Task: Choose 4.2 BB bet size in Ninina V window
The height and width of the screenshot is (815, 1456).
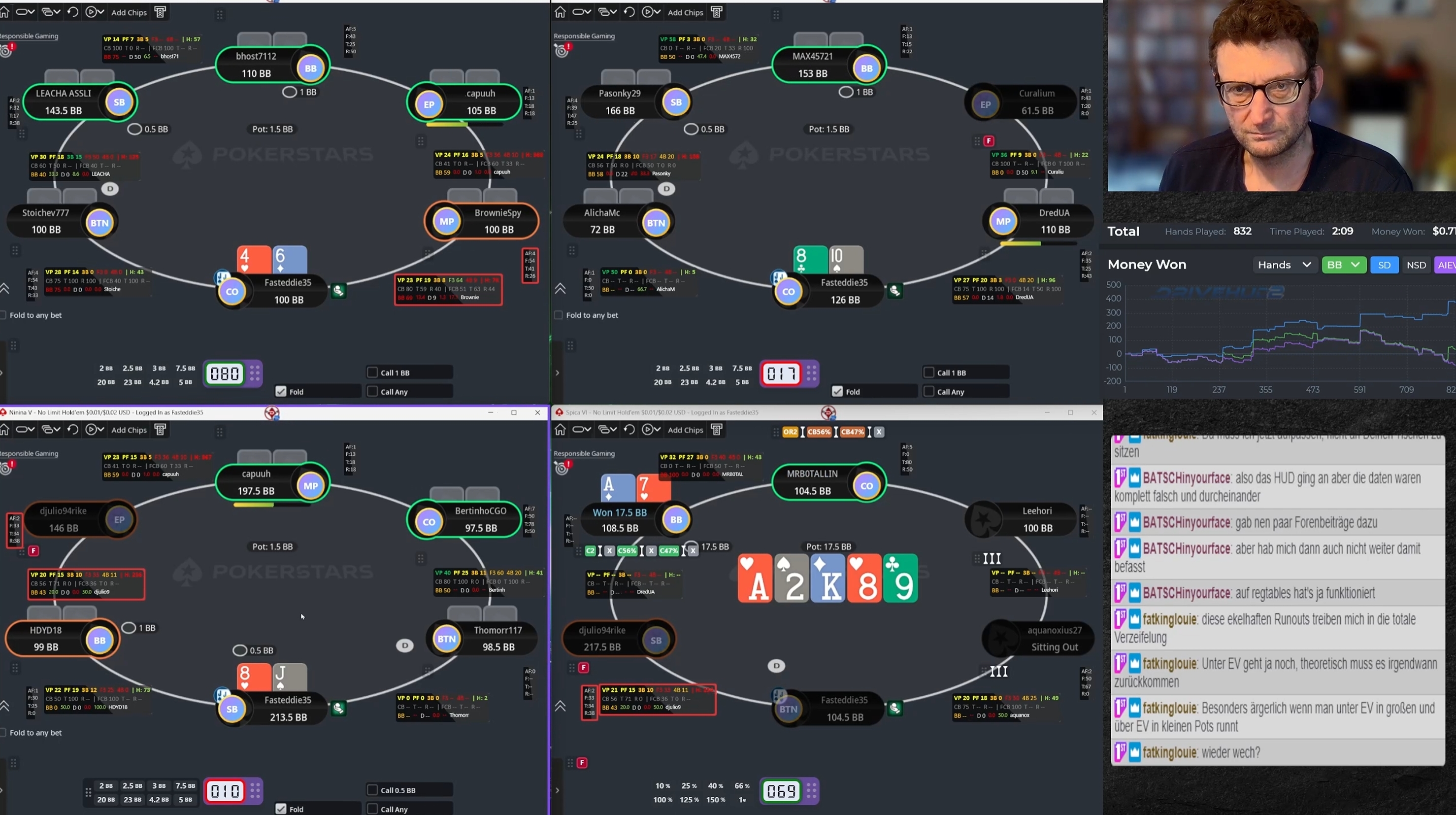Action: (159, 800)
